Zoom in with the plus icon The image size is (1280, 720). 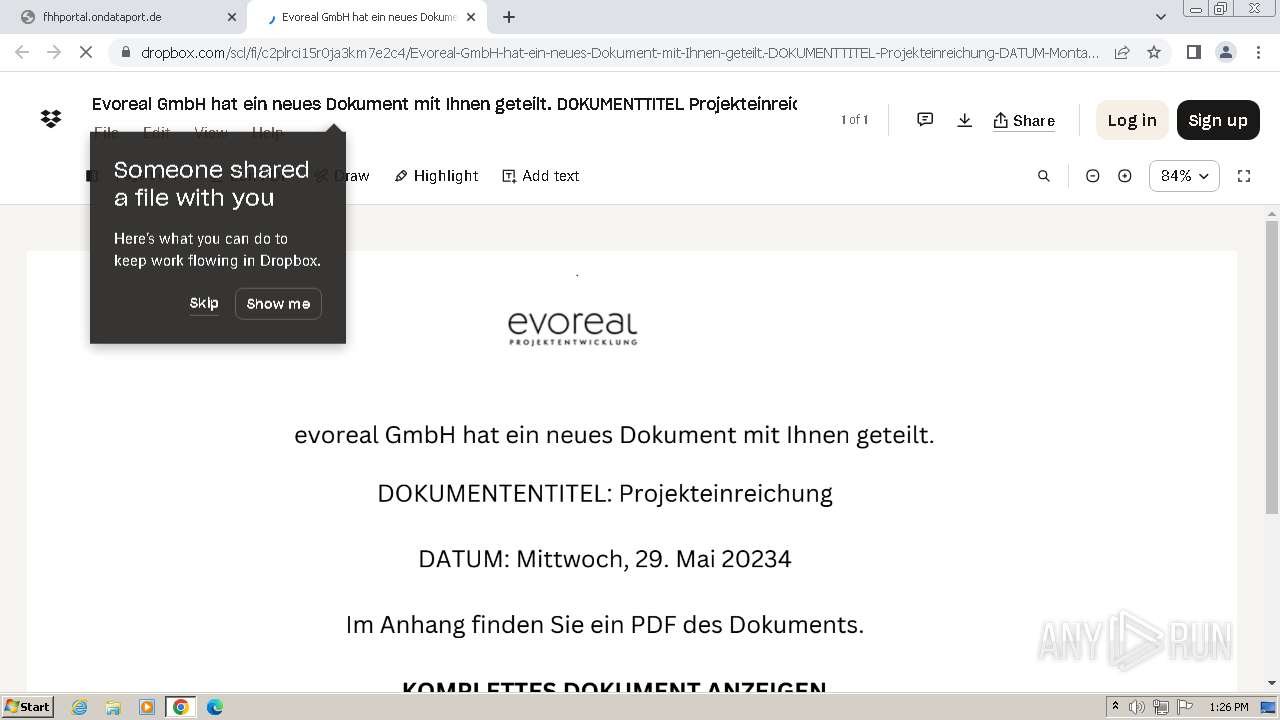(1125, 176)
